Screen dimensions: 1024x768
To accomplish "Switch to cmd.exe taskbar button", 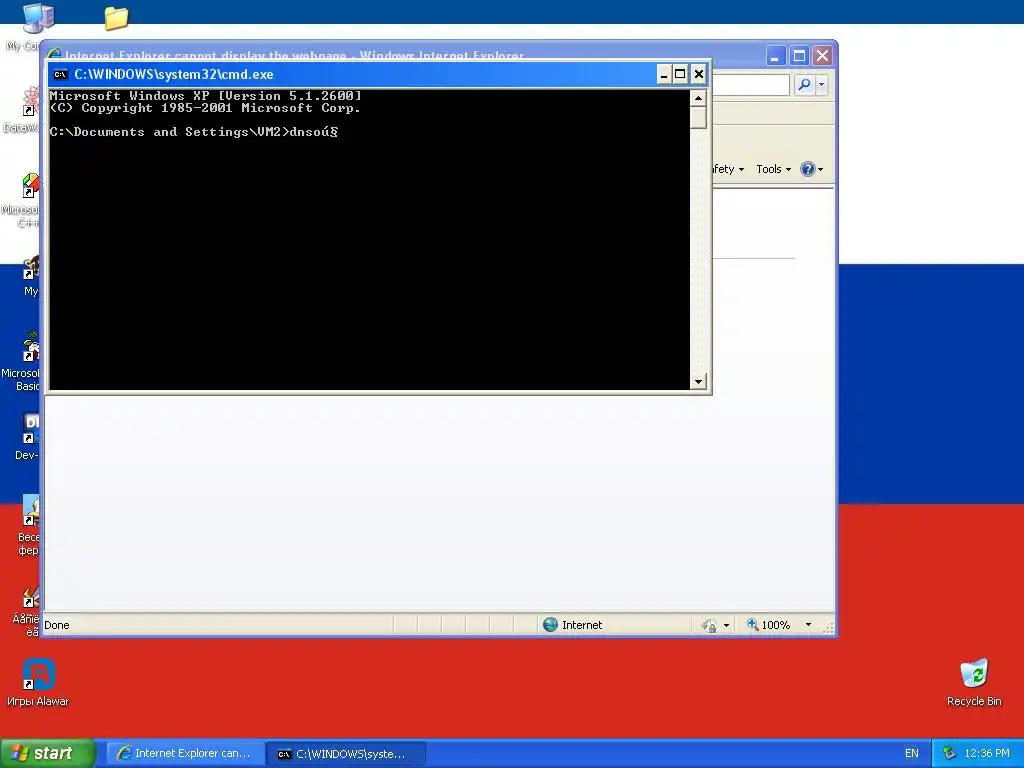I will (x=346, y=754).
